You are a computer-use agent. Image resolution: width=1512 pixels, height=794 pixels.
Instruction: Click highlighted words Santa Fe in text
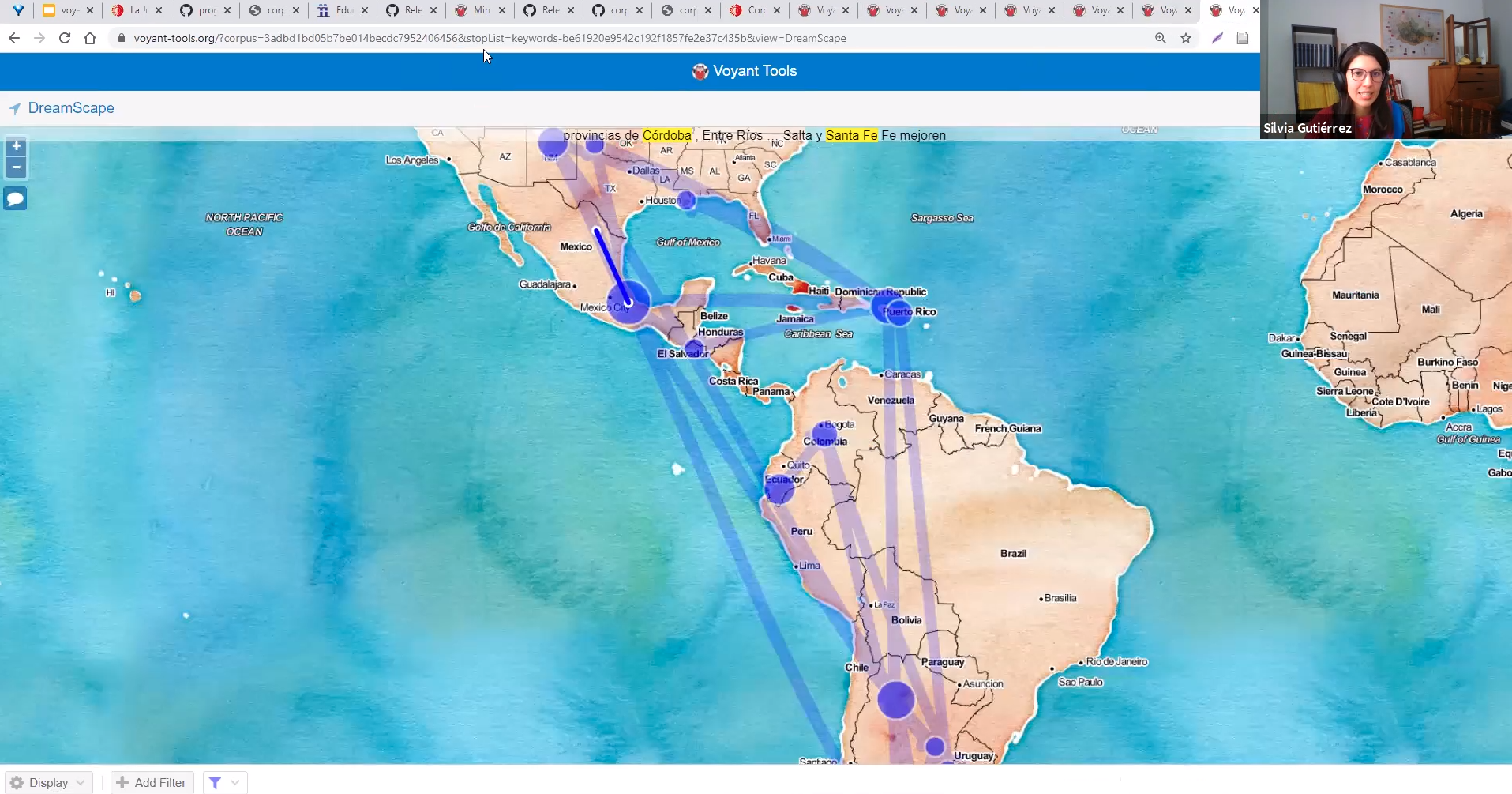[x=851, y=135]
